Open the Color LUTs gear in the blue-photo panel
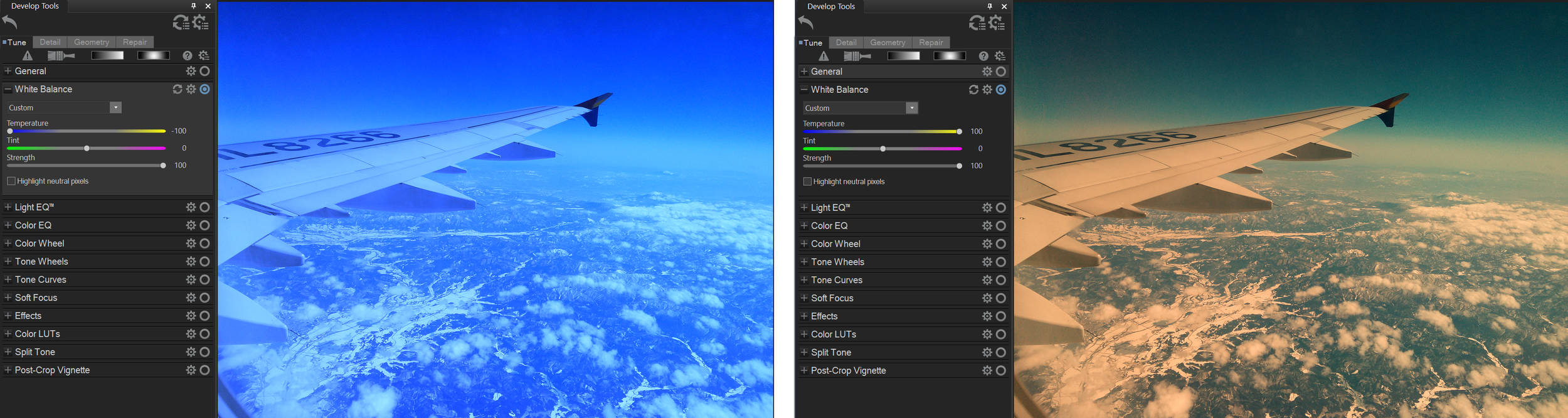The height and width of the screenshot is (418, 1568). pos(191,334)
